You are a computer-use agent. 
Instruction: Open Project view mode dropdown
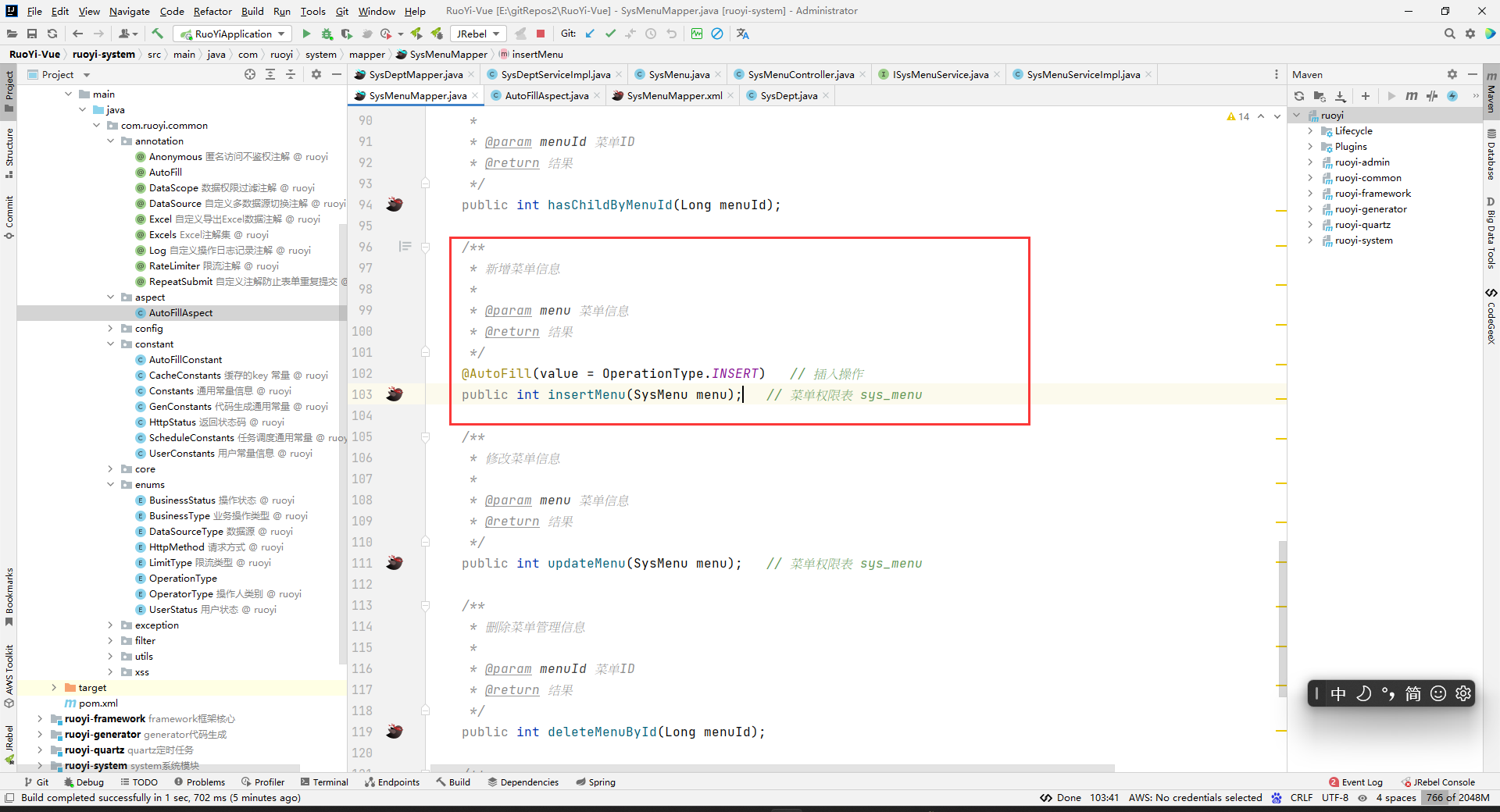[x=86, y=75]
